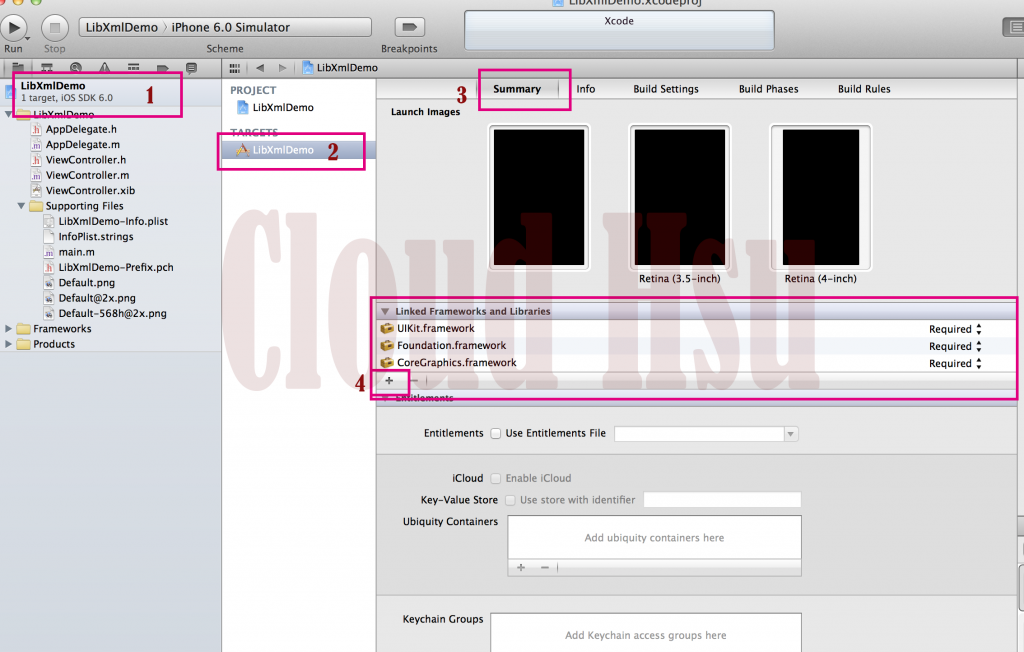Select InfoPlist.strings file
1024x652 pixels.
pyautogui.click(x=95, y=236)
